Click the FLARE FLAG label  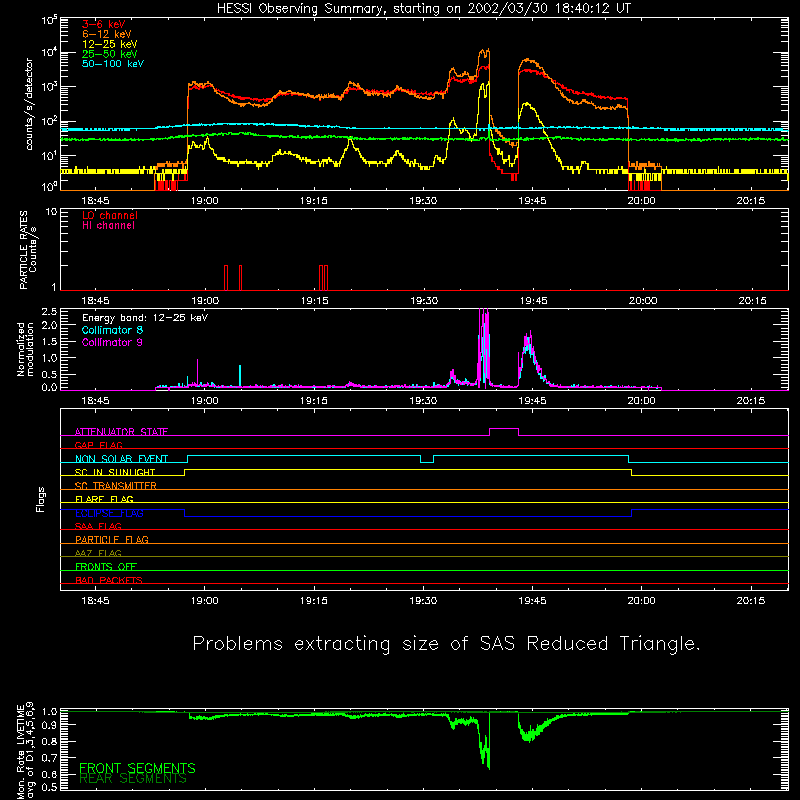coord(104,499)
